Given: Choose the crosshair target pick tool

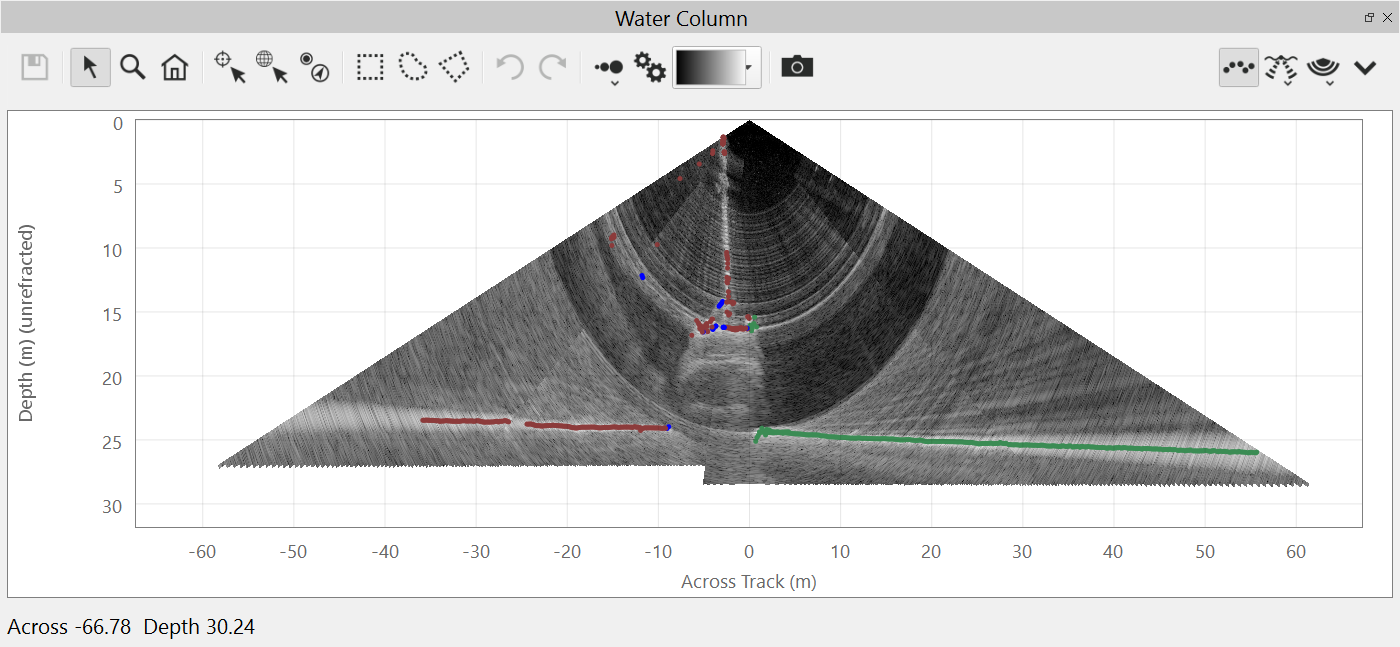Looking at the screenshot, I should tap(229, 68).
